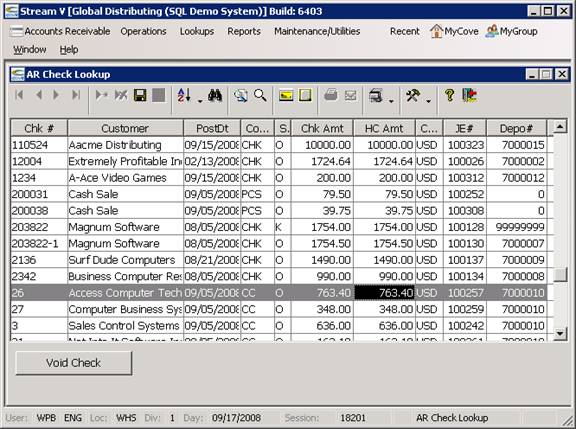This screenshot has width=576, height=429.
Task: Sort by PostDt column header
Action: (x=212, y=128)
